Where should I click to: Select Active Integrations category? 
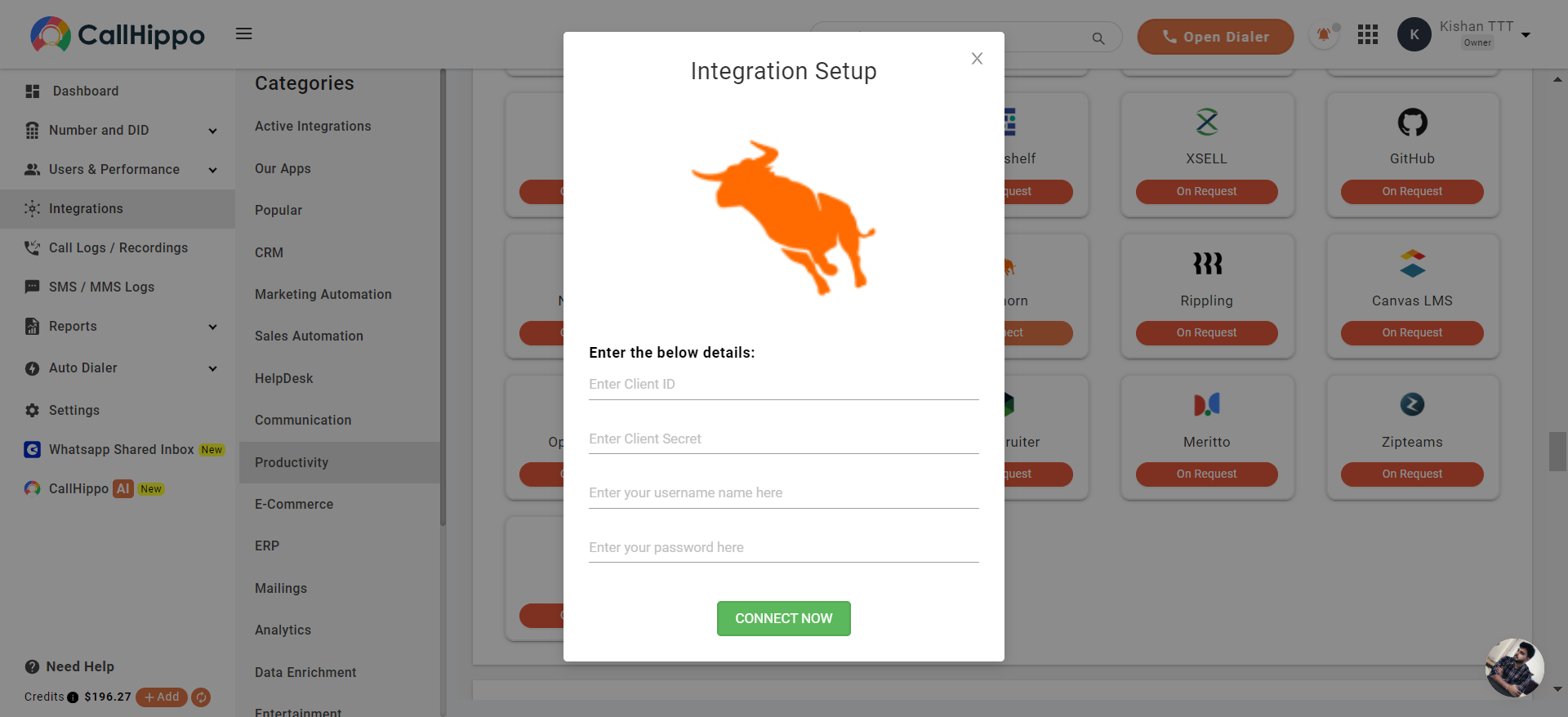click(313, 127)
